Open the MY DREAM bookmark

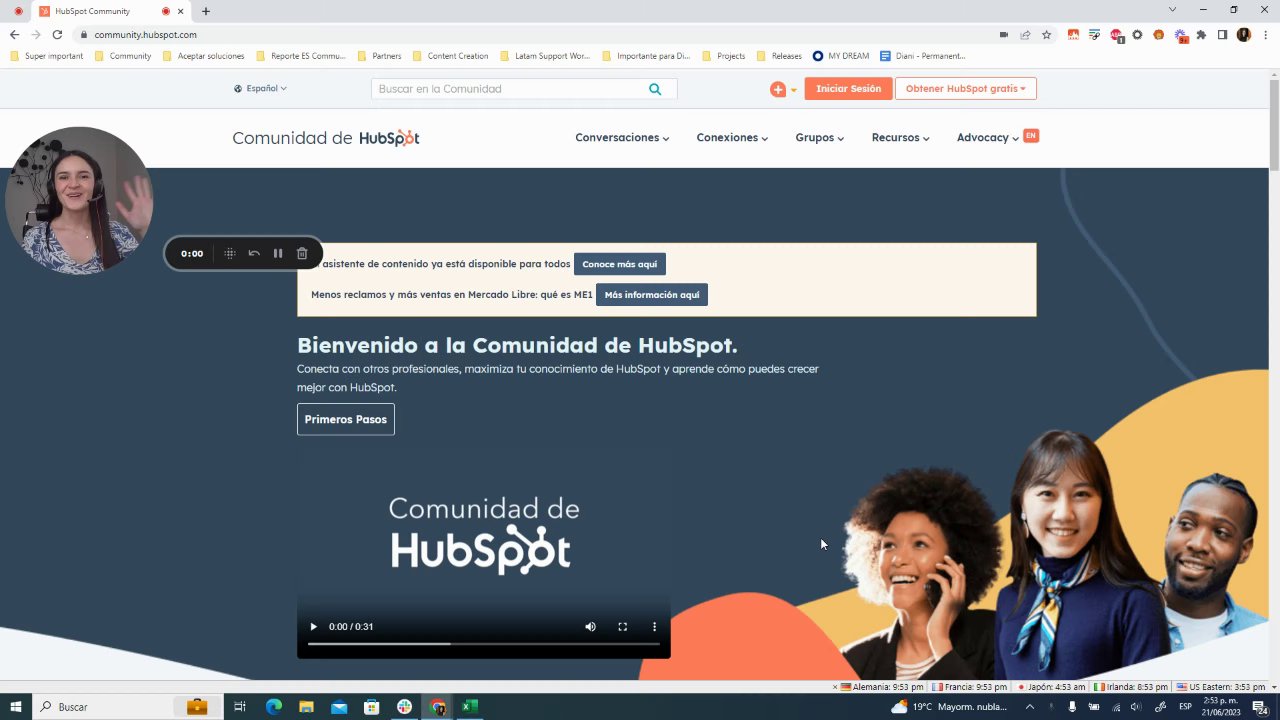[841, 56]
